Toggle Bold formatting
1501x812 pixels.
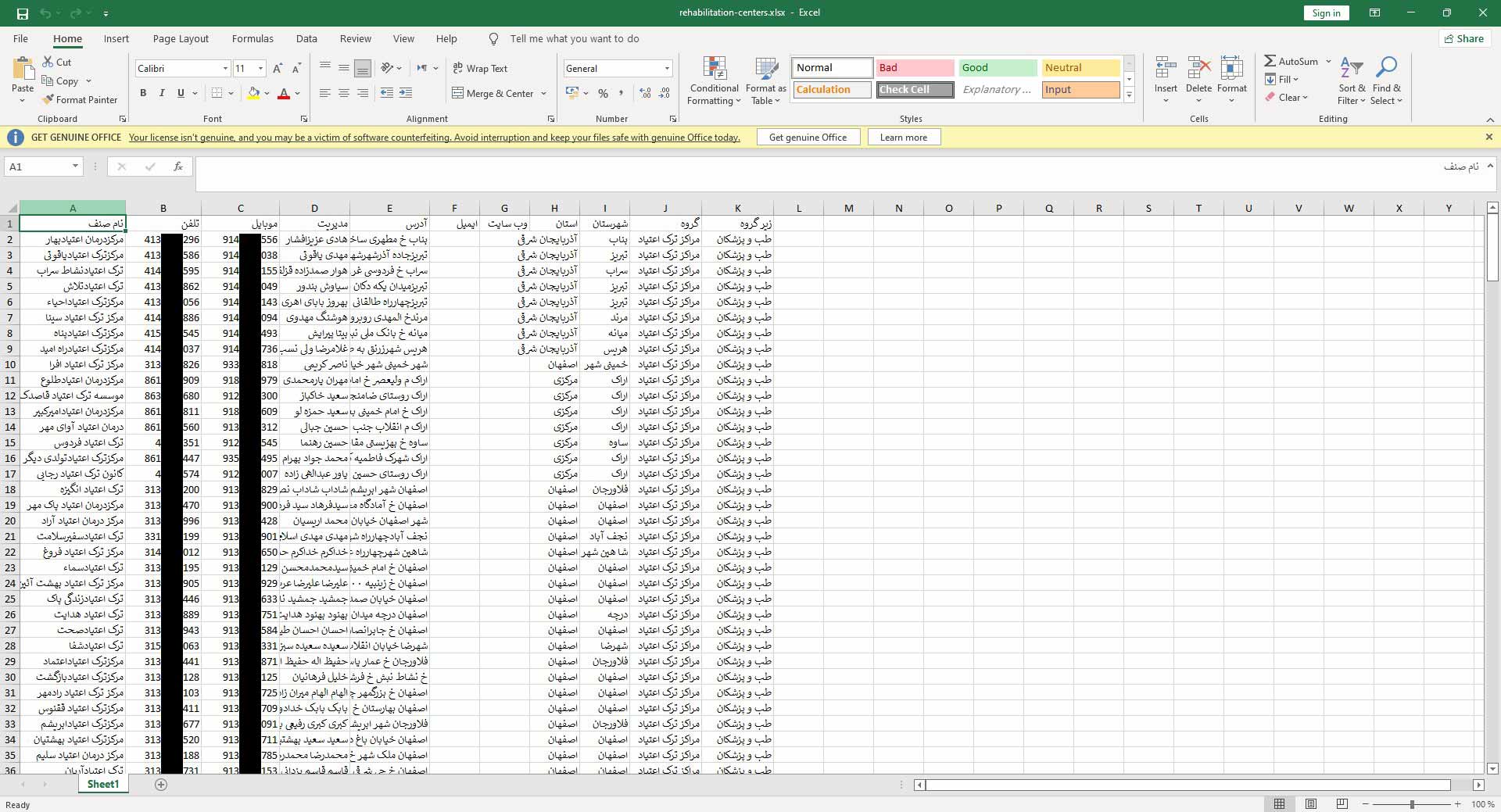click(143, 93)
